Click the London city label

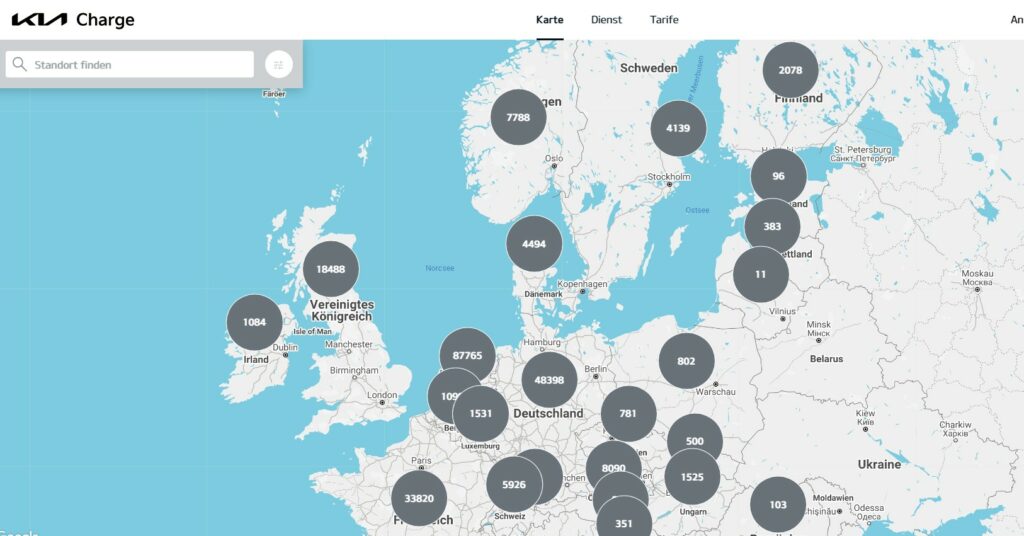pos(381,395)
